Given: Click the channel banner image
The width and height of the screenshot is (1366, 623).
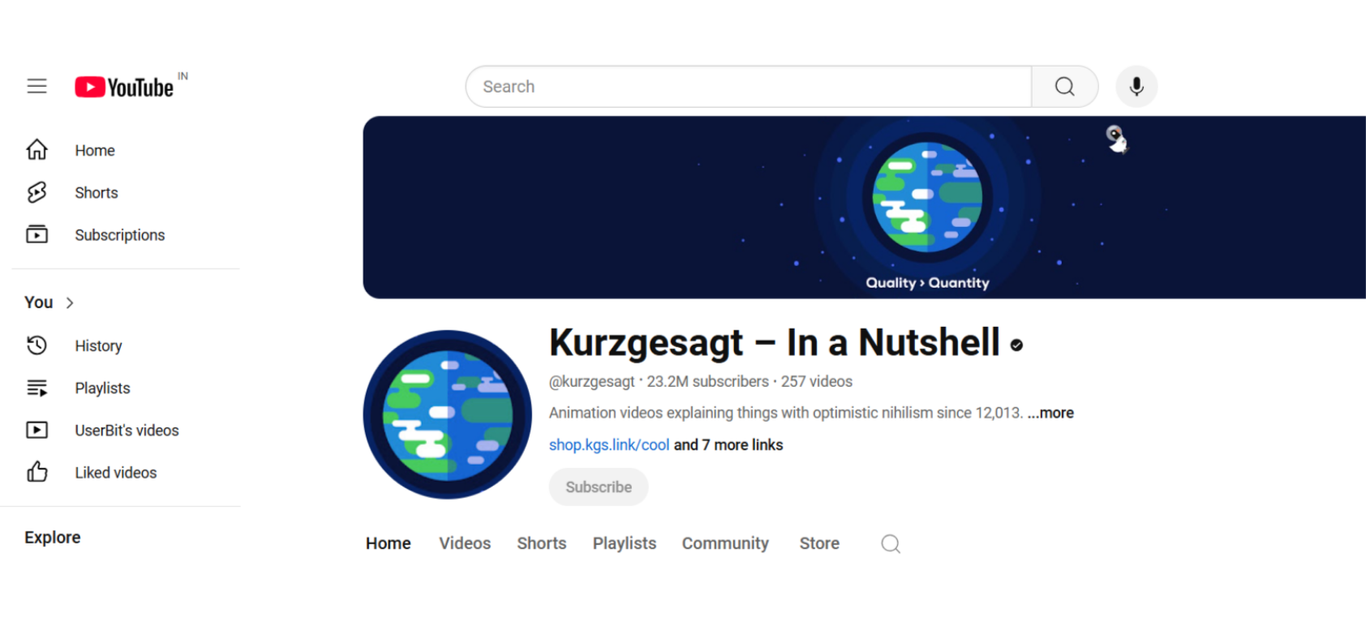Looking at the screenshot, I should (x=864, y=207).
